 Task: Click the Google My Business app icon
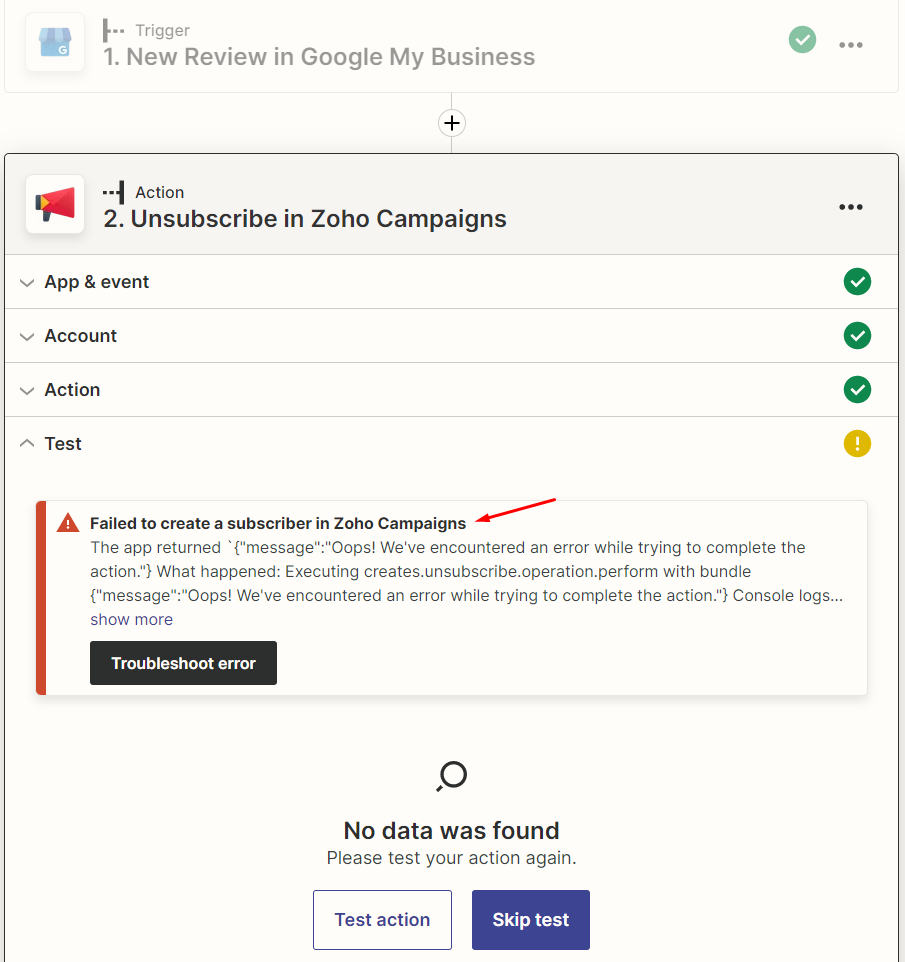click(55, 42)
